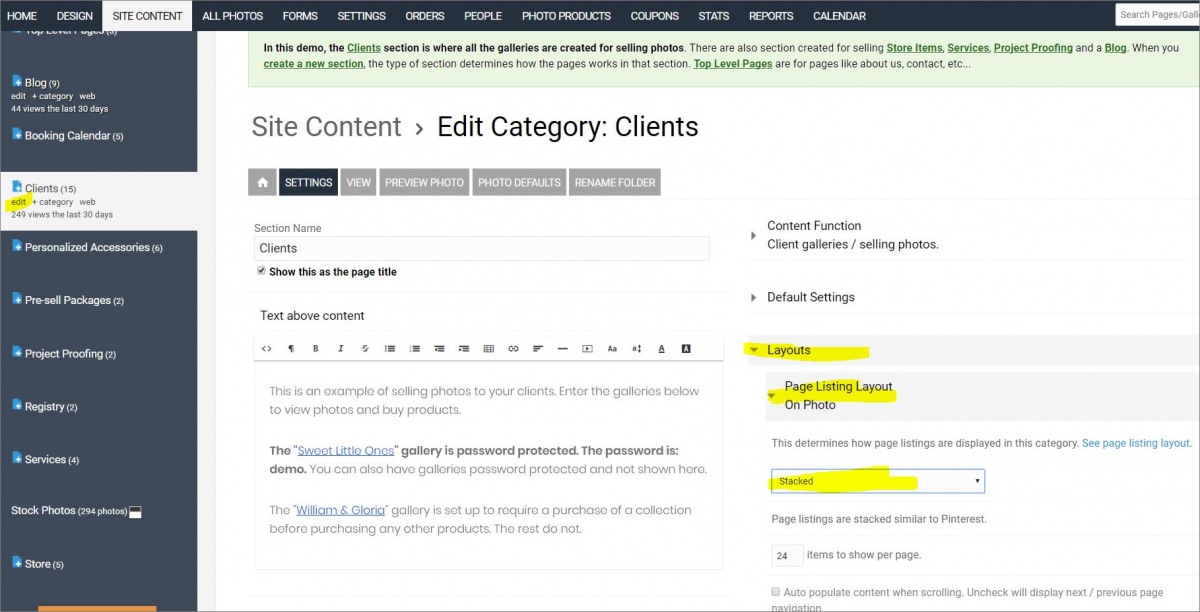The height and width of the screenshot is (612, 1200).
Task: Click the Section Name input field
Action: pos(482,248)
